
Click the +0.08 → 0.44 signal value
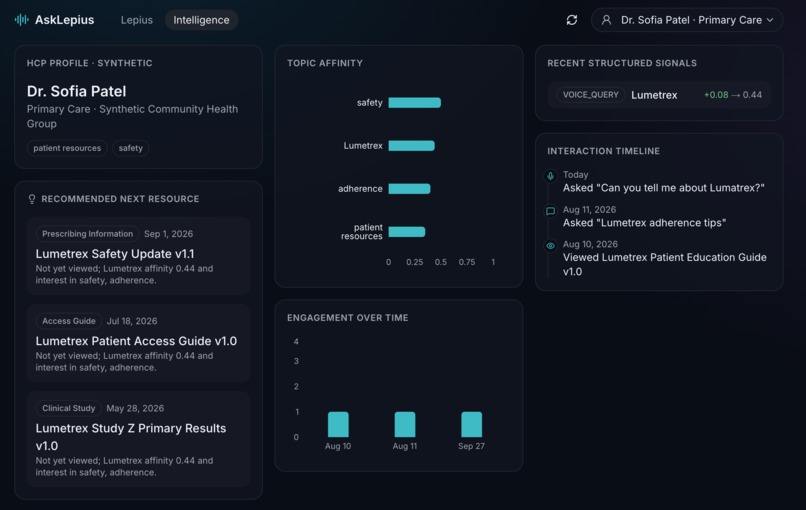(733, 95)
